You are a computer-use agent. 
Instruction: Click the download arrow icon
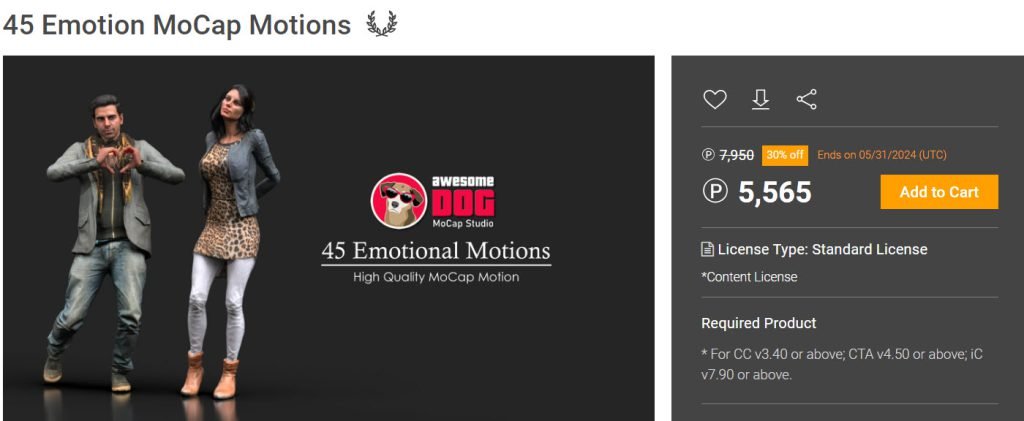(760, 99)
